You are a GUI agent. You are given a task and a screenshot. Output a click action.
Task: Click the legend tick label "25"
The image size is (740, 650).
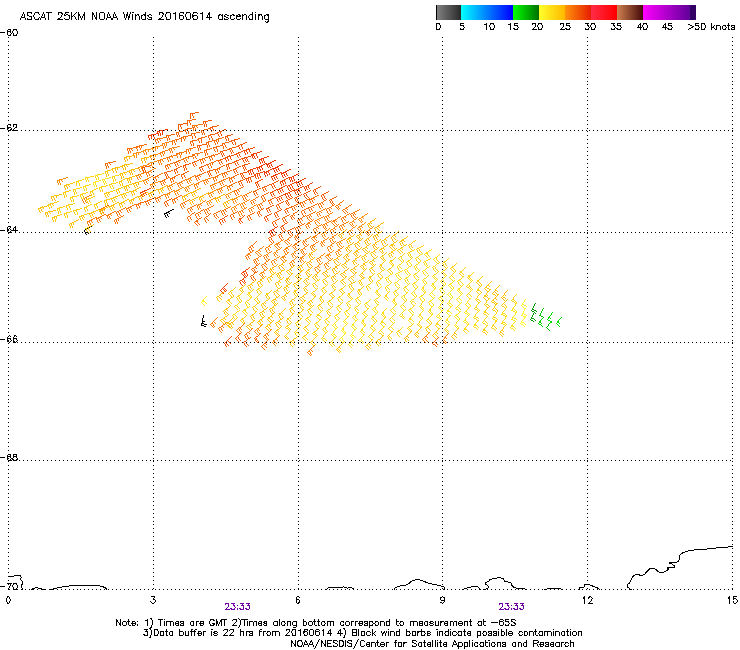click(x=565, y=27)
